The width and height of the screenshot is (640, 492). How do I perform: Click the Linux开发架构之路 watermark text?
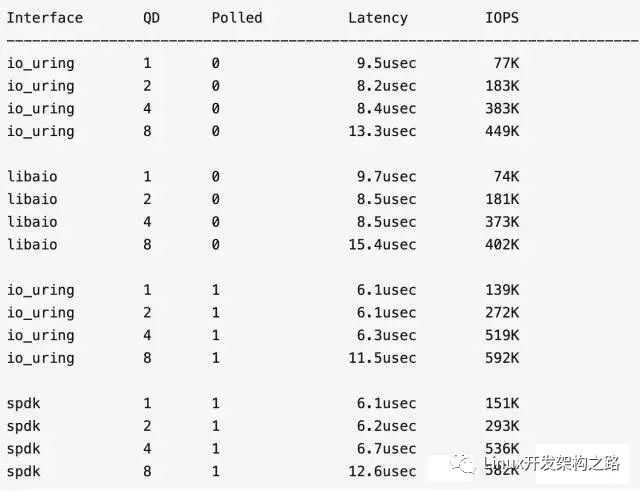(551, 463)
